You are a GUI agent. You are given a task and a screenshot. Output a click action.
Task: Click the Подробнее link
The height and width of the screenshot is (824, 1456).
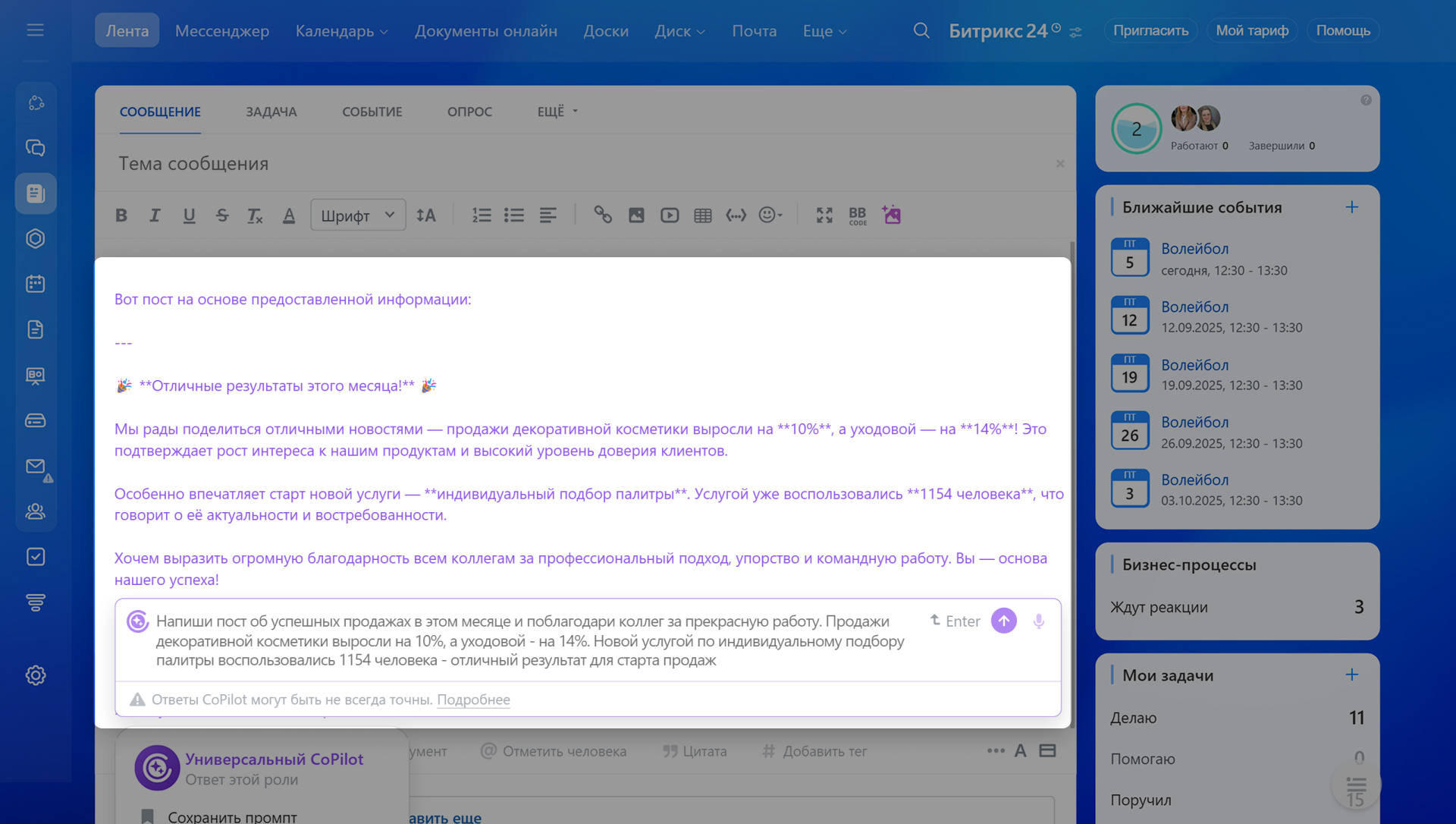pos(473,700)
